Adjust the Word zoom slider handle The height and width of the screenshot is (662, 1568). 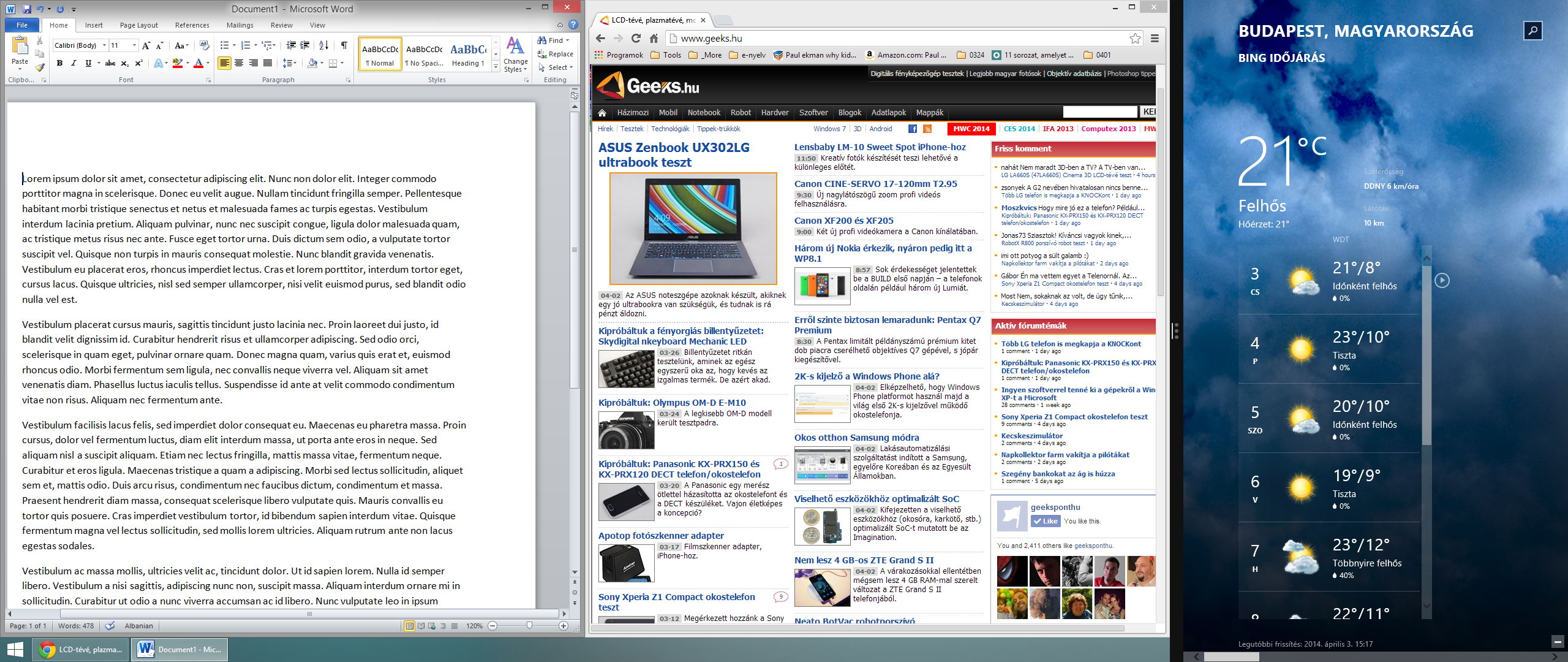(529, 626)
